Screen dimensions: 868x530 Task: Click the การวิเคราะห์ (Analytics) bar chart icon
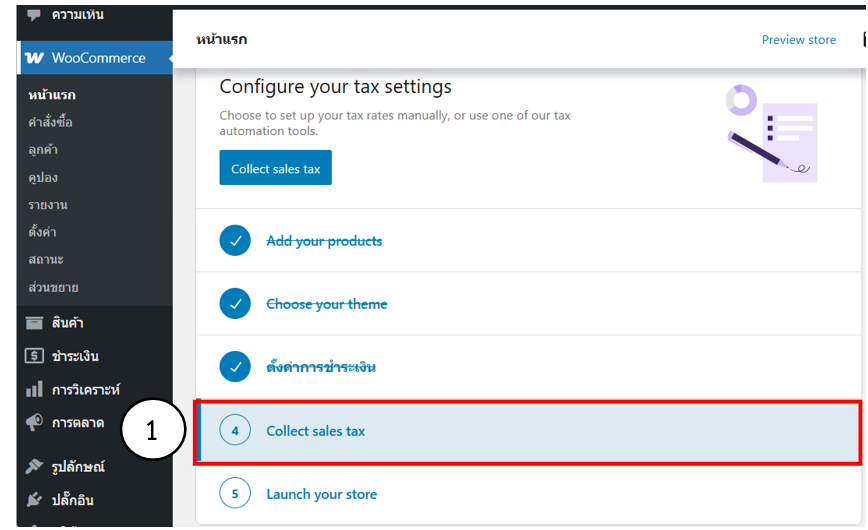tap(34, 389)
